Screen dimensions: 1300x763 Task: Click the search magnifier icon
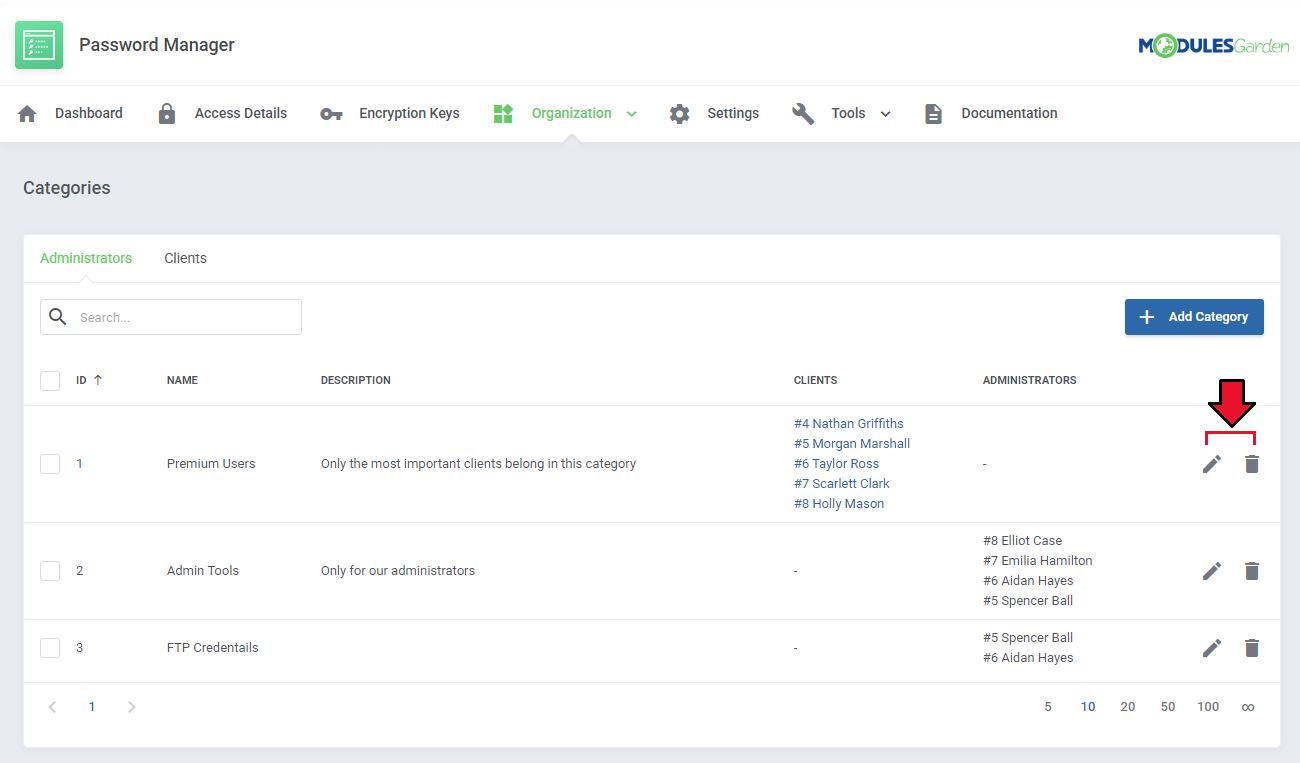pos(58,317)
